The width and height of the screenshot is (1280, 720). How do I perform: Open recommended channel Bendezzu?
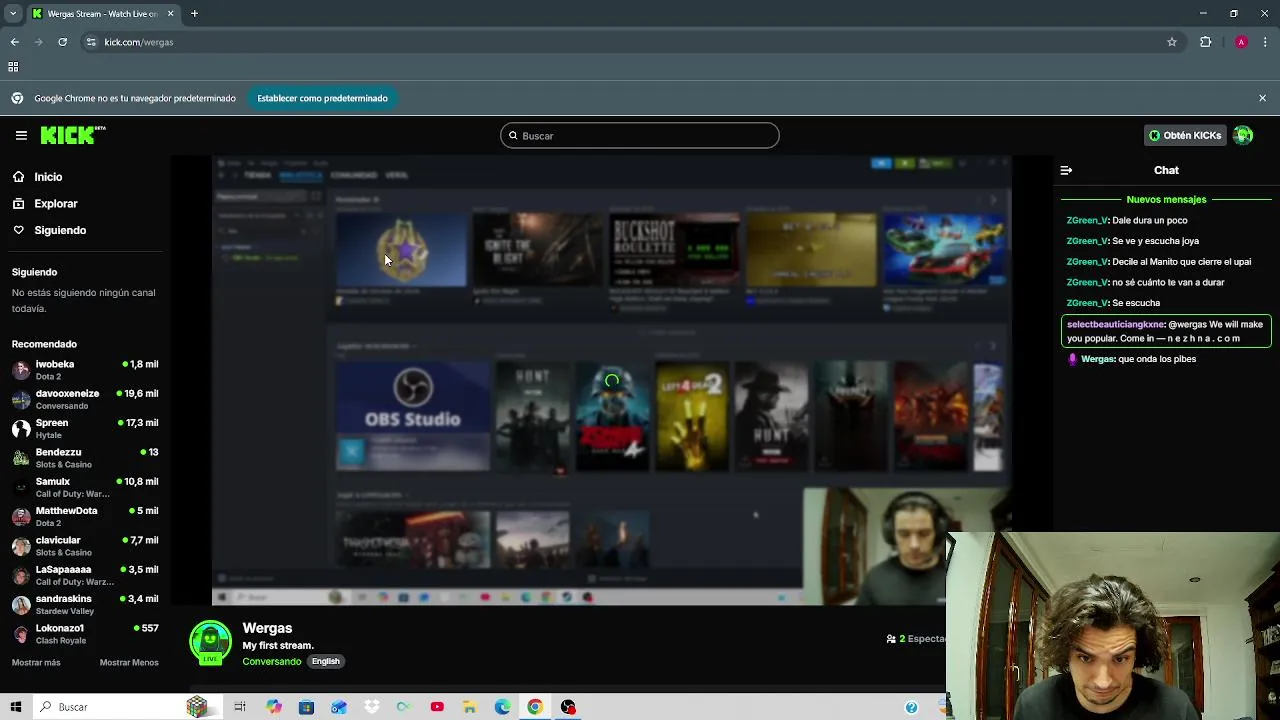pyautogui.click(x=85, y=458)
